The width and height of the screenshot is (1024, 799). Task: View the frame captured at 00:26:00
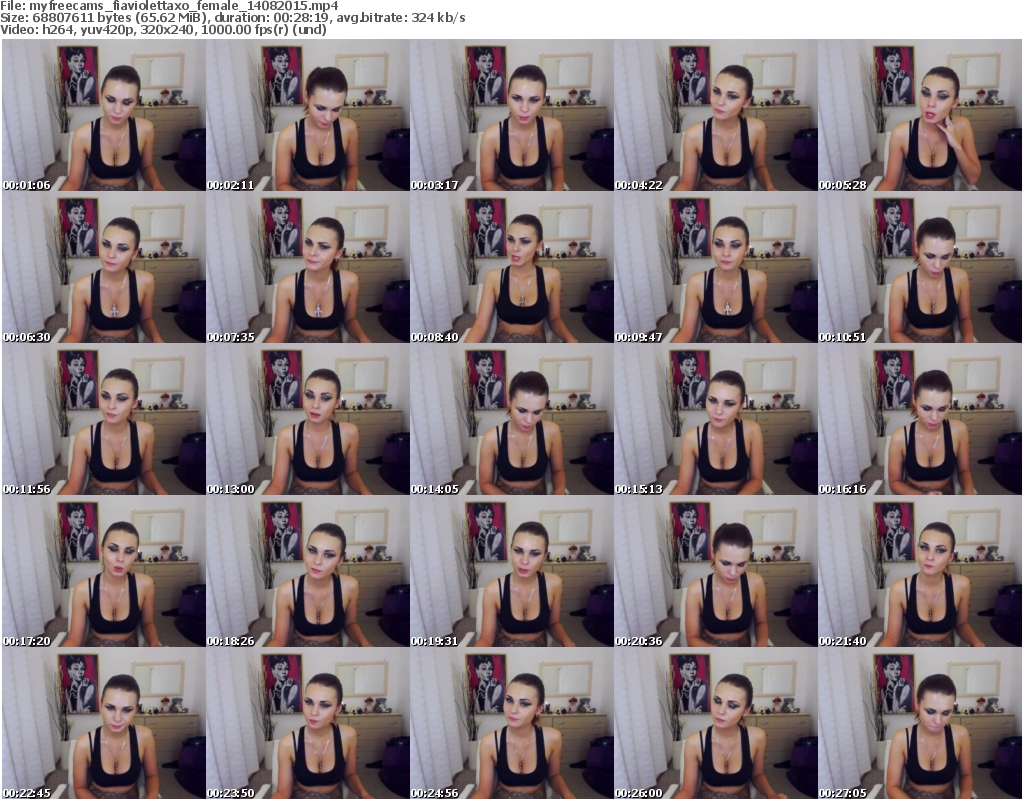coord(715,723)
